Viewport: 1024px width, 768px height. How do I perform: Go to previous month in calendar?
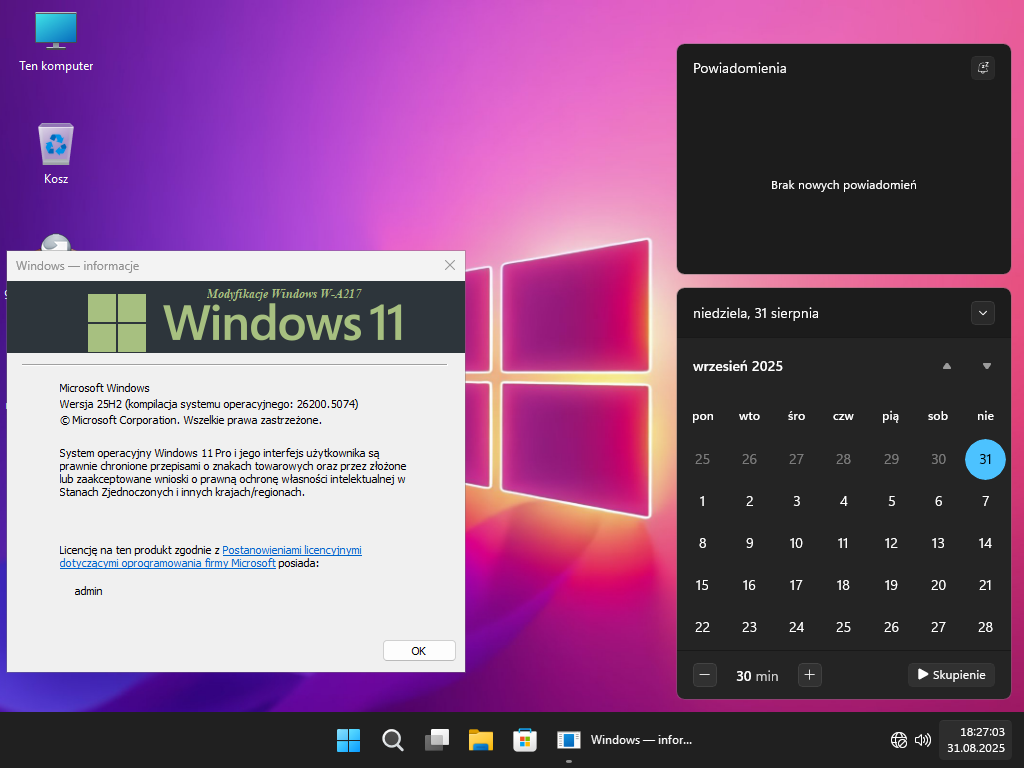pos(947,366)
